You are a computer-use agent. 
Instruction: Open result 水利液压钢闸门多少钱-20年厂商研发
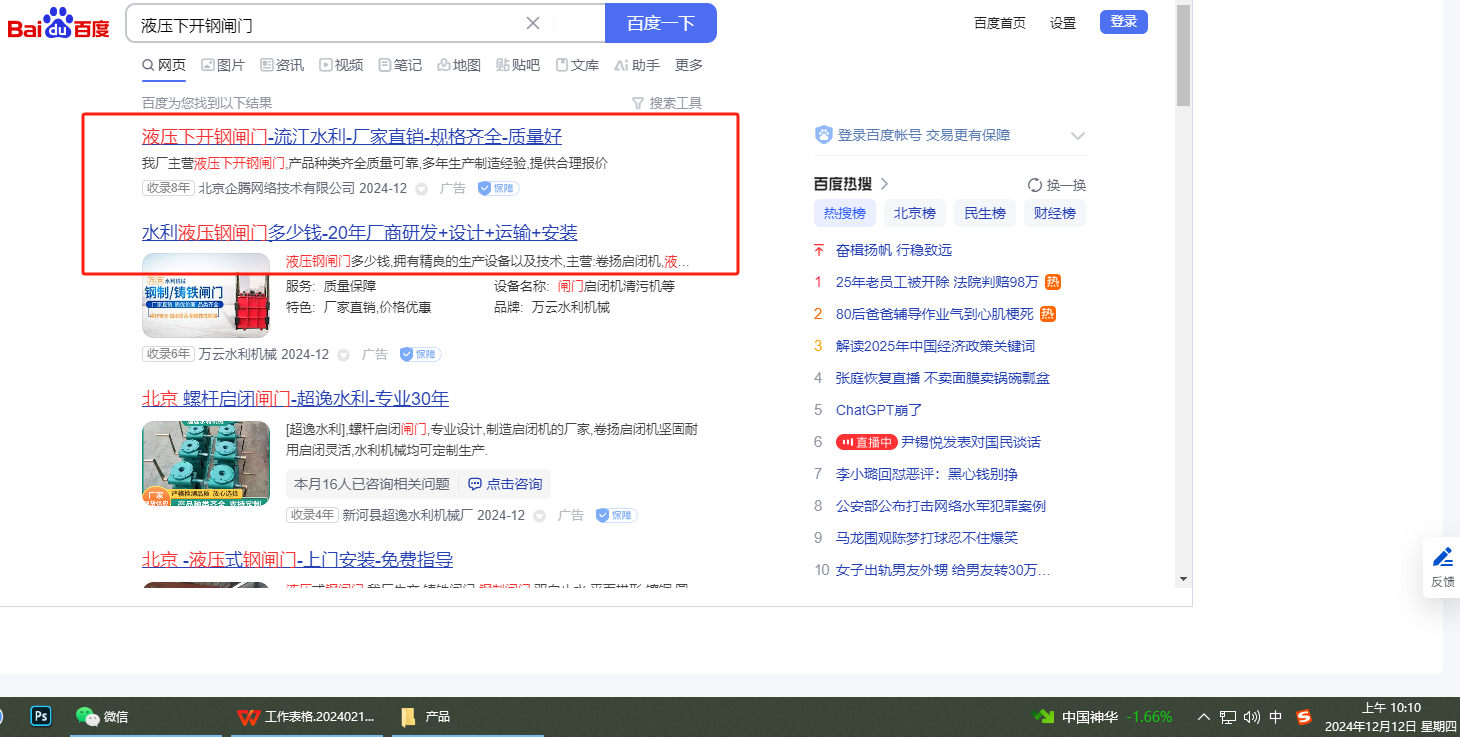point(360,233)
